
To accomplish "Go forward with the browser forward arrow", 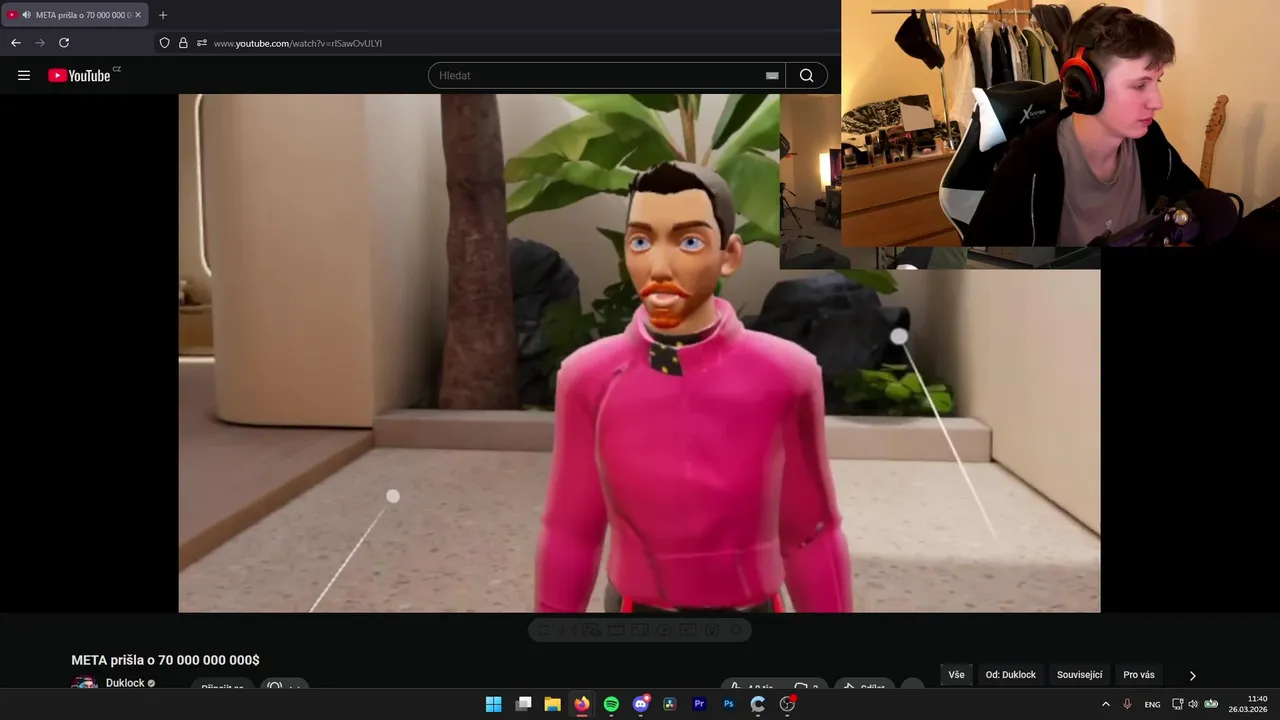I will pos(40,43).
